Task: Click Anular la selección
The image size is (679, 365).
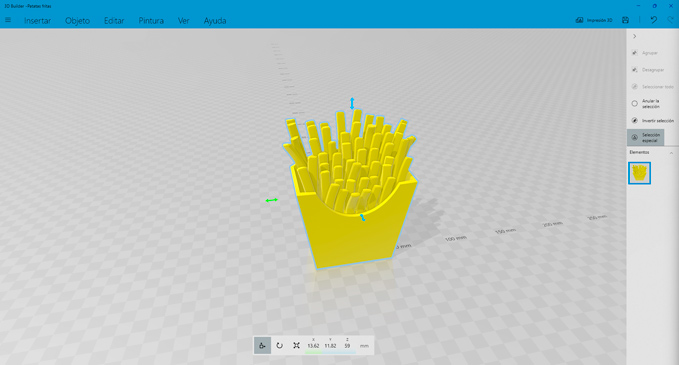Action: coord(646,103)
